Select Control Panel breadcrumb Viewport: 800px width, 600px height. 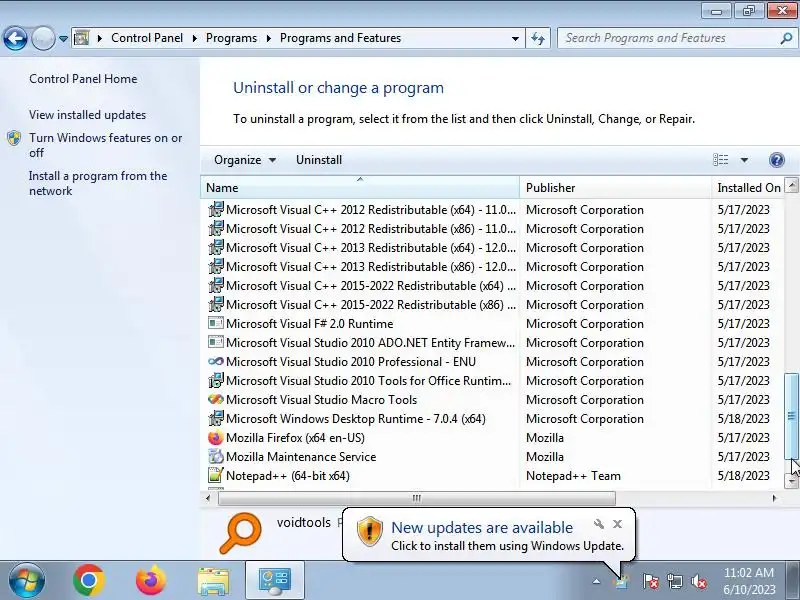pos(147,38)
